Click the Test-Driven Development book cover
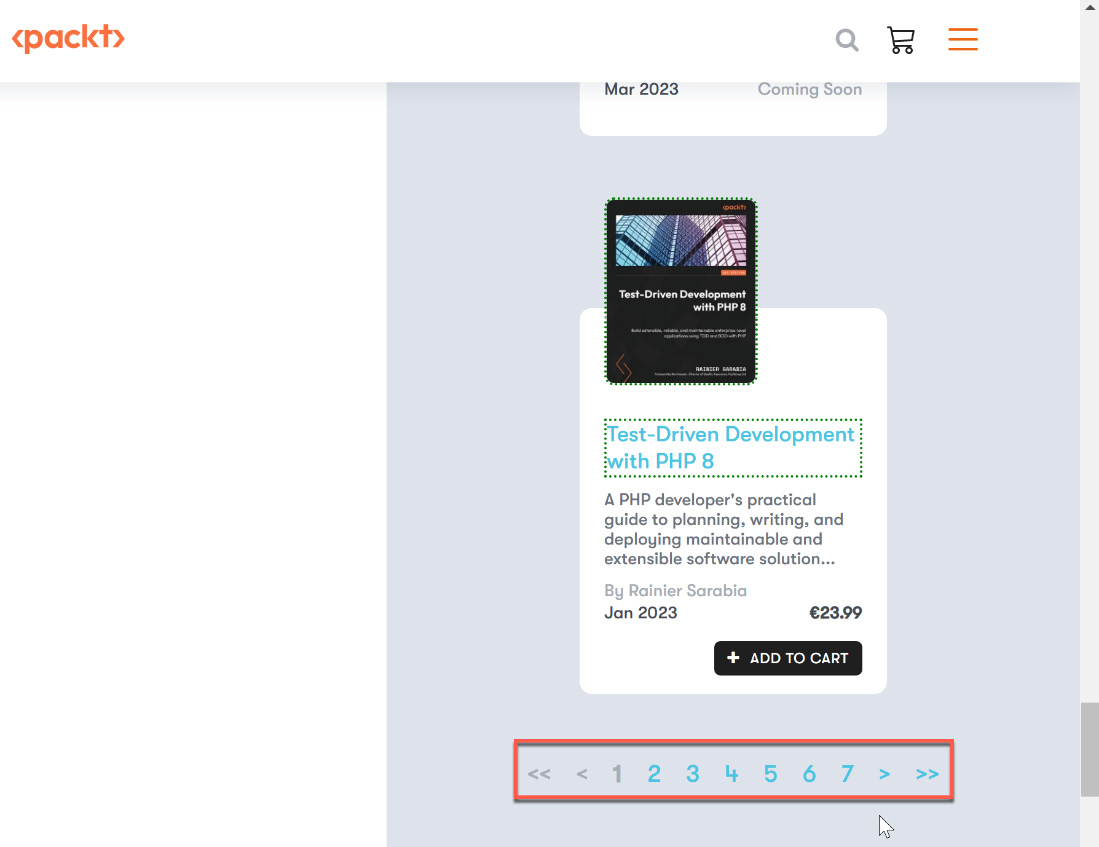This screenshot has height=847, width=1099. click(x=681, y=291)
